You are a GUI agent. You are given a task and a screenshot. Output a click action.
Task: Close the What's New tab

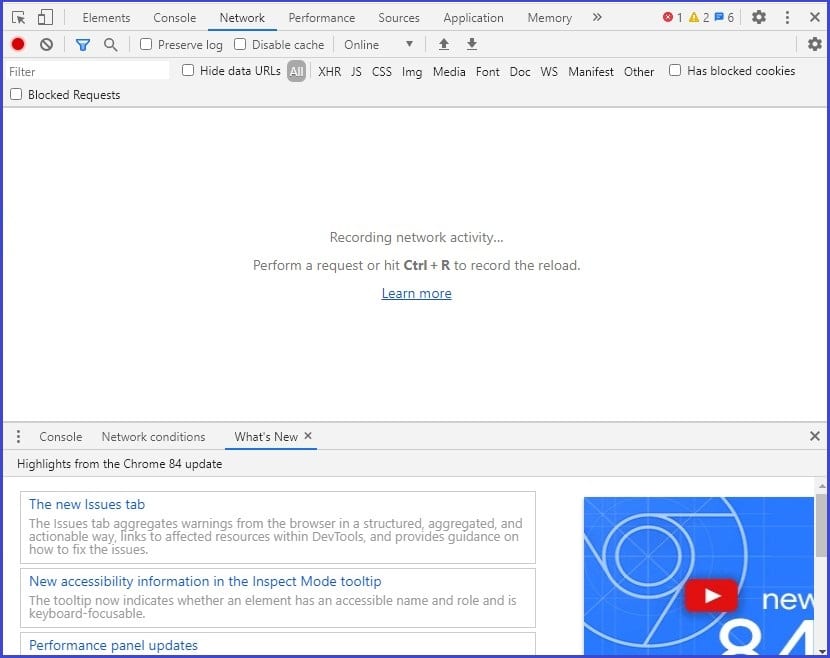tap(308, 436)
